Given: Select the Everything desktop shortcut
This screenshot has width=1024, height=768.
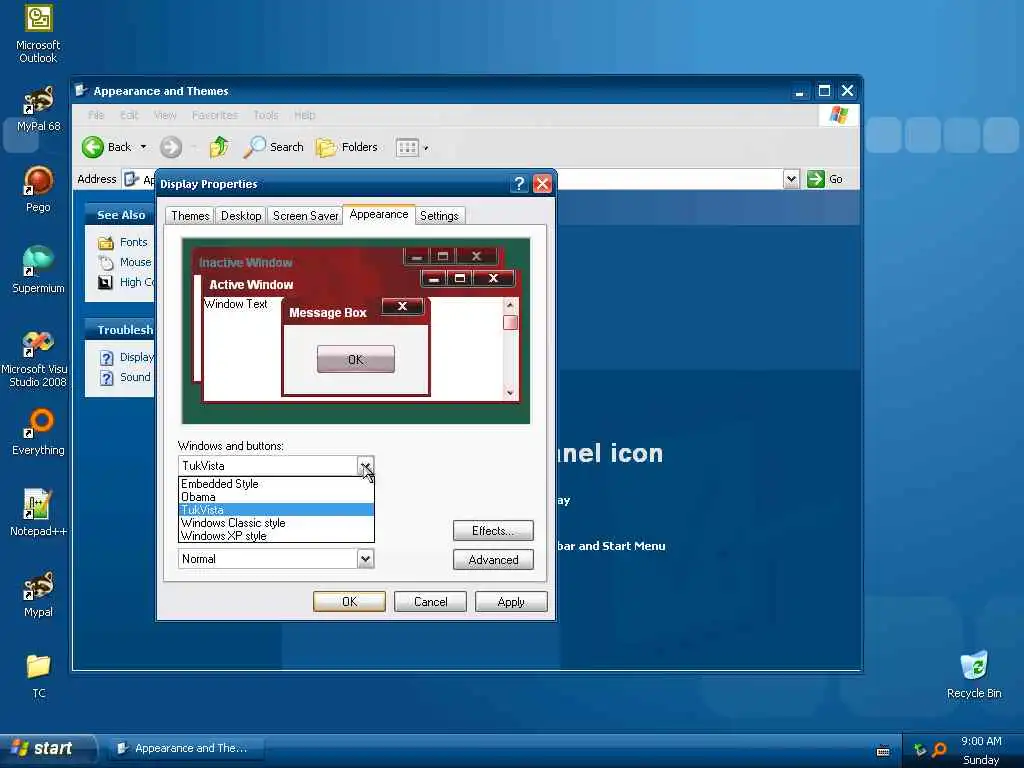Looking at the screenshot, I should [x=38, y=432].
